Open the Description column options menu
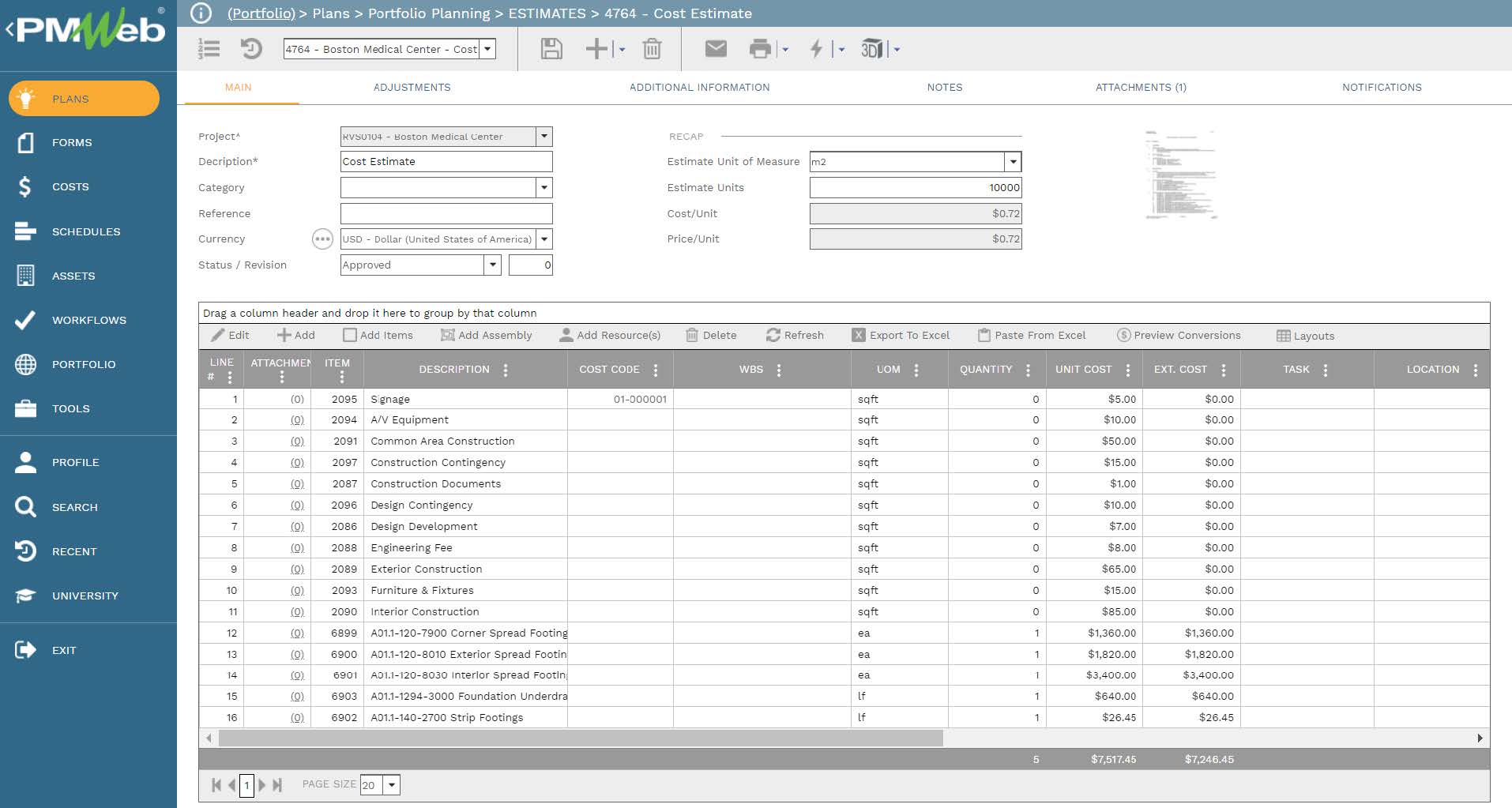The image size is (1512, 808). click(506, 370)
